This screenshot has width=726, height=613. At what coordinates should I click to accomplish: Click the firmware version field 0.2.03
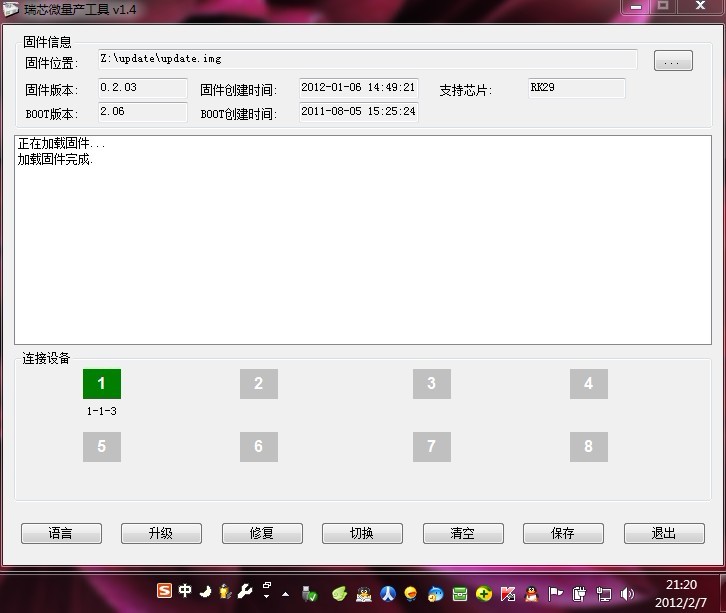coord(143,88)
